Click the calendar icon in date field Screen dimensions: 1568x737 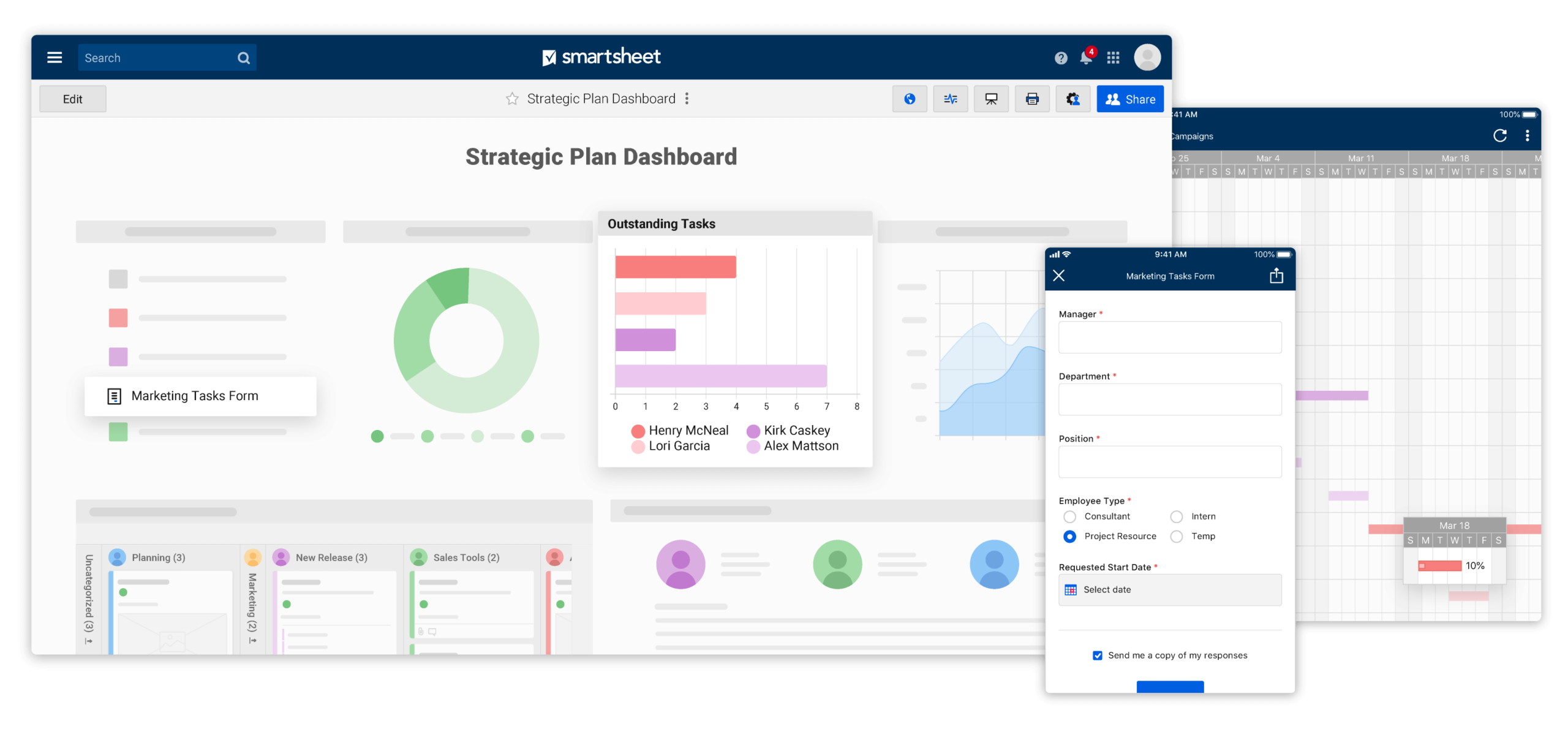pyautogui.click(x=1070, y=590)
